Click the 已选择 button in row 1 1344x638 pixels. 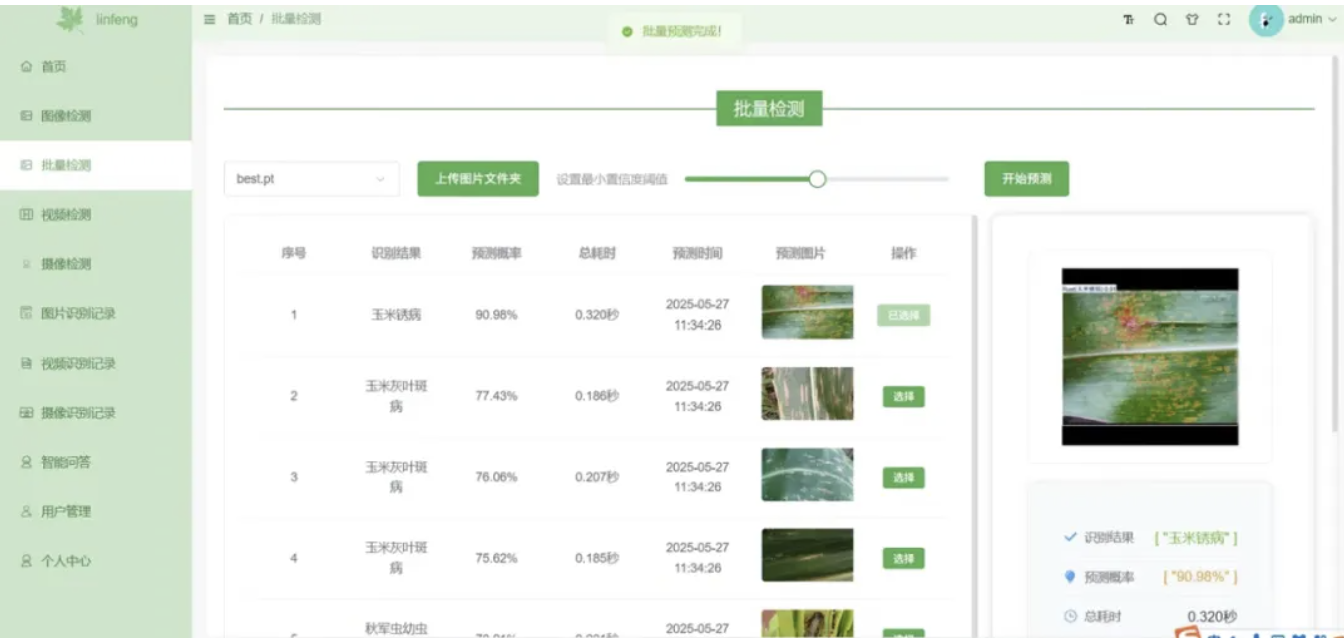[x=904, y=316]
